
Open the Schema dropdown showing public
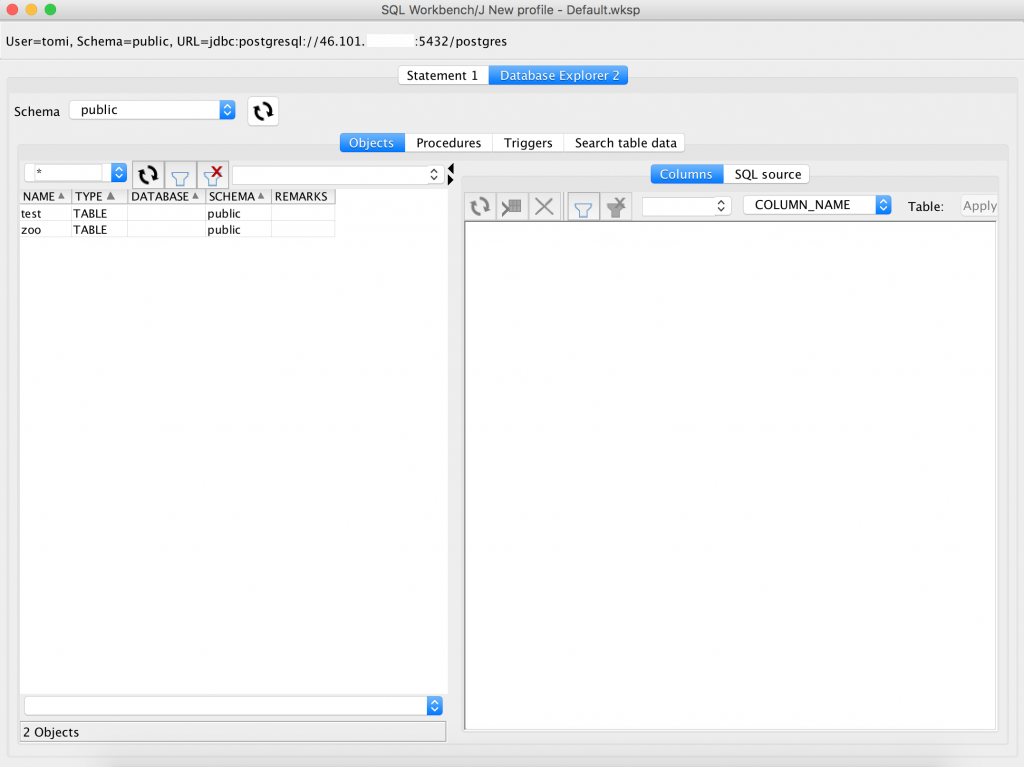click(152, 110)
